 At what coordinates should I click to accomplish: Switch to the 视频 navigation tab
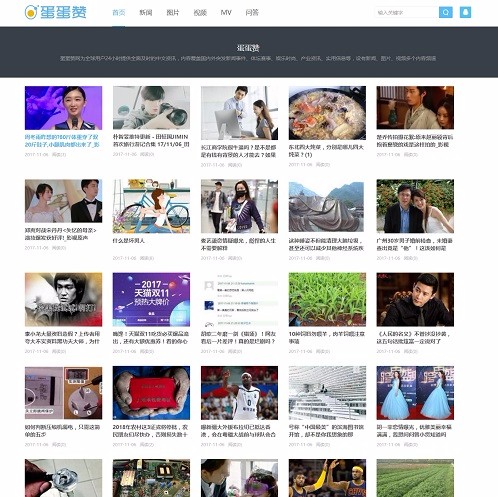click(x=200, y=13)
